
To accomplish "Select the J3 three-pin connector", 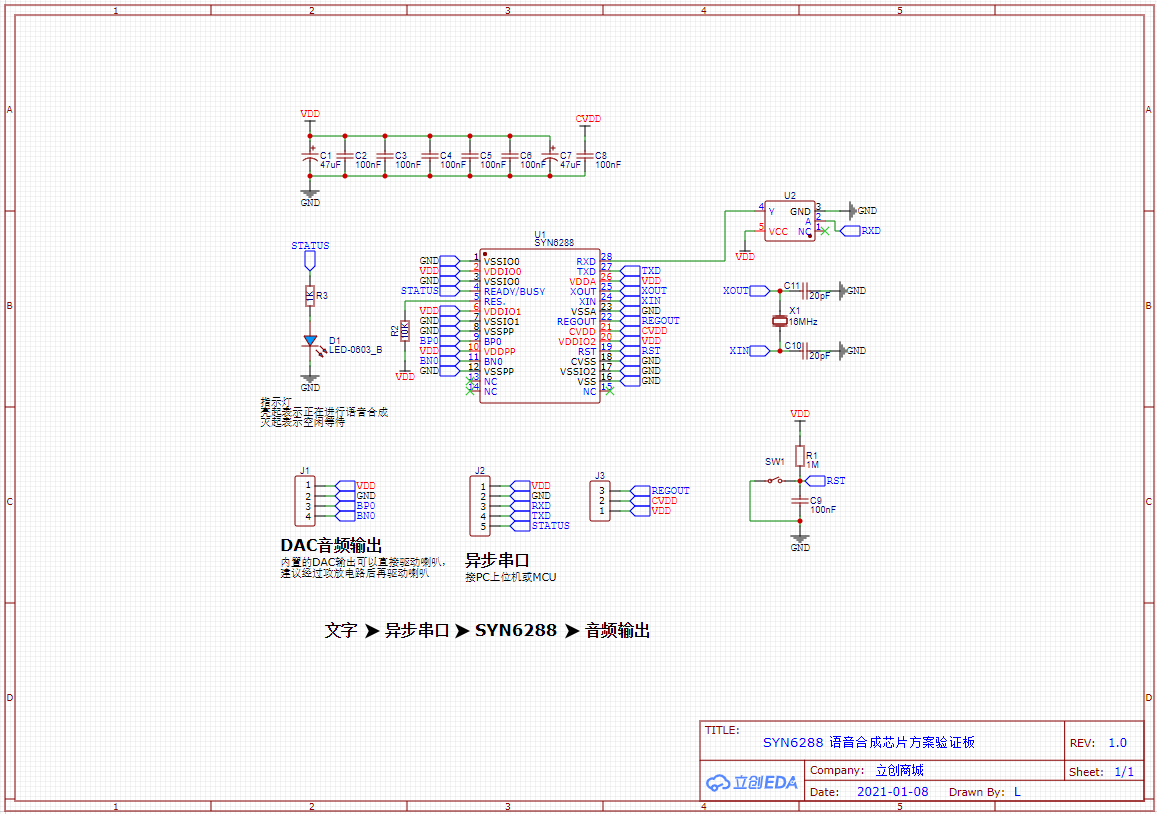I will [600, 501].
